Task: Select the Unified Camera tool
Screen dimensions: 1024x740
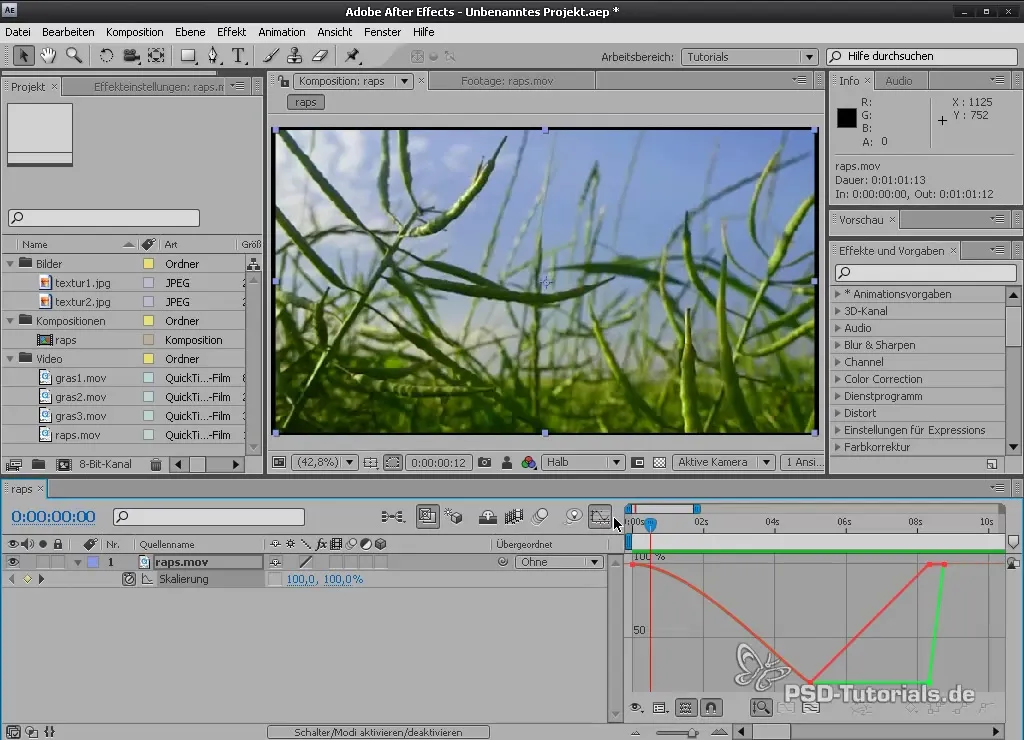Action: point(131,56)
